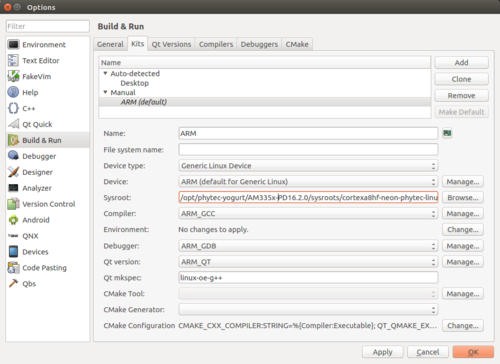Viewport: 500px width, 364px height.
Task: Open the Device combo box
Action: (308, 182)
